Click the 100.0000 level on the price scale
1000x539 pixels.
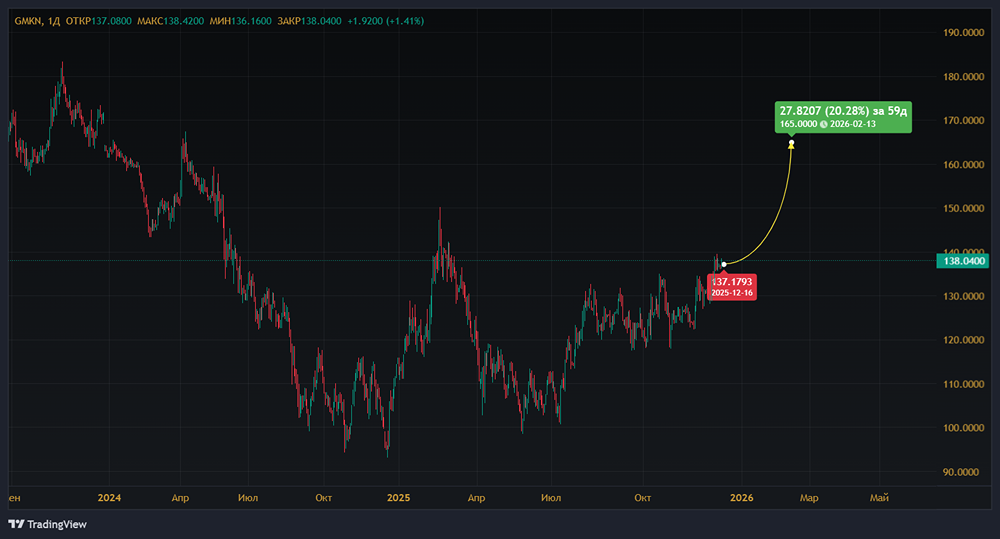pyautogui.click(x=964, y=428)
